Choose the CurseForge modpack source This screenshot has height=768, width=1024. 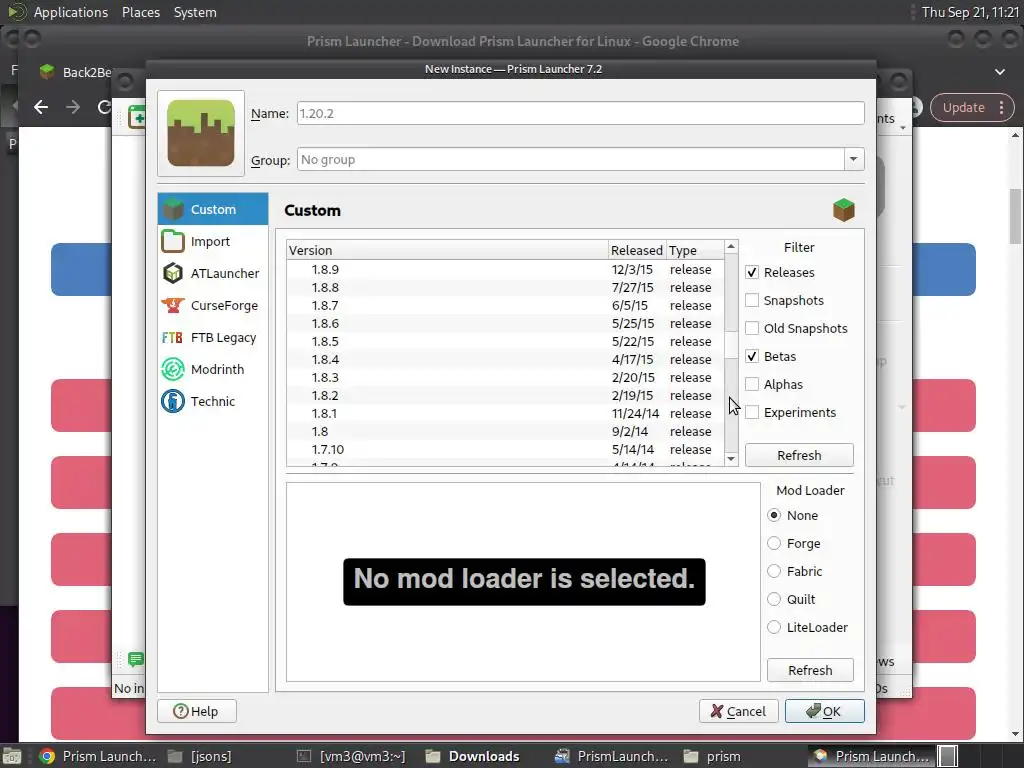click(x=213, y=305)
